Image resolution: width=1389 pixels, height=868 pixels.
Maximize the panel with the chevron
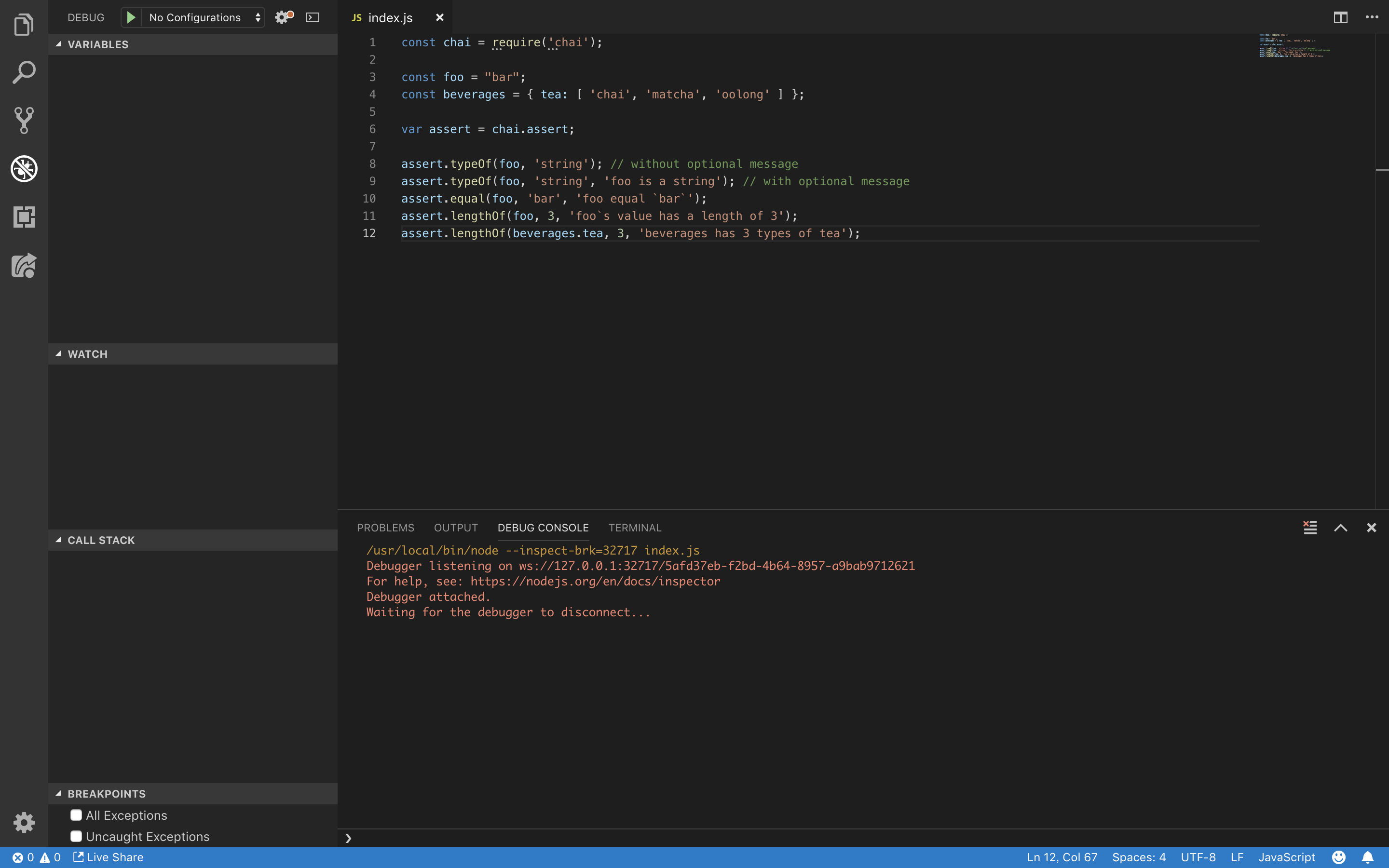tap(1340, 528)
